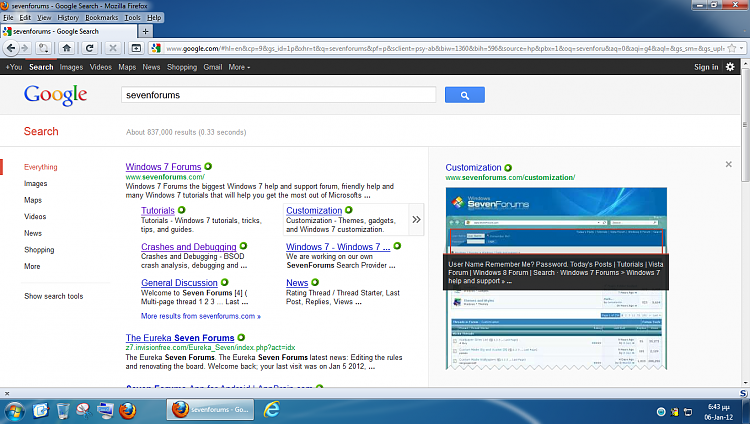Go back with the browser Back arrow
Screen dimensions: 750x424
(11, 48)
